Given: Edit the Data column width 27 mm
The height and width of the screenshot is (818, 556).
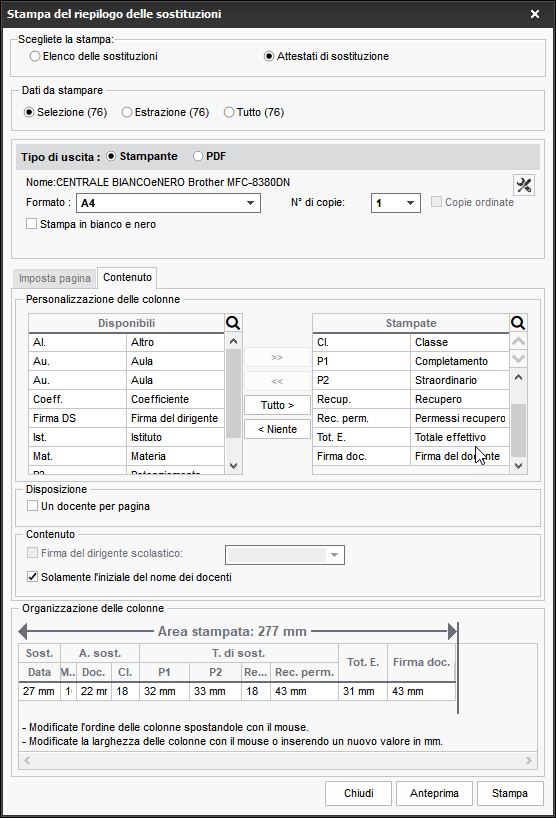Looking at the screenshot, I should pyautogui.click(x=39, y=691).
